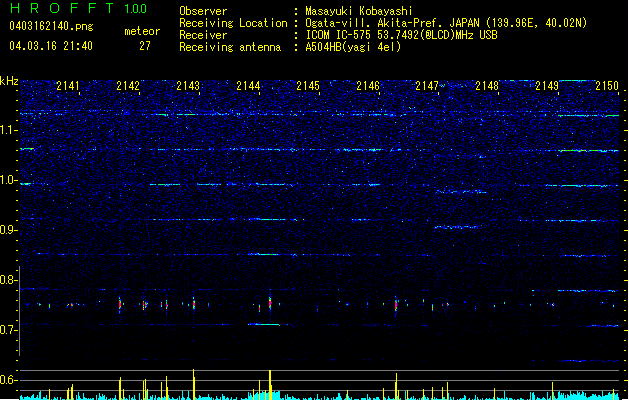Image resolution: width=629 pixels, height=400 pixels.
Task: Click the 2147 time marker
Action: [x=427, y=86]
